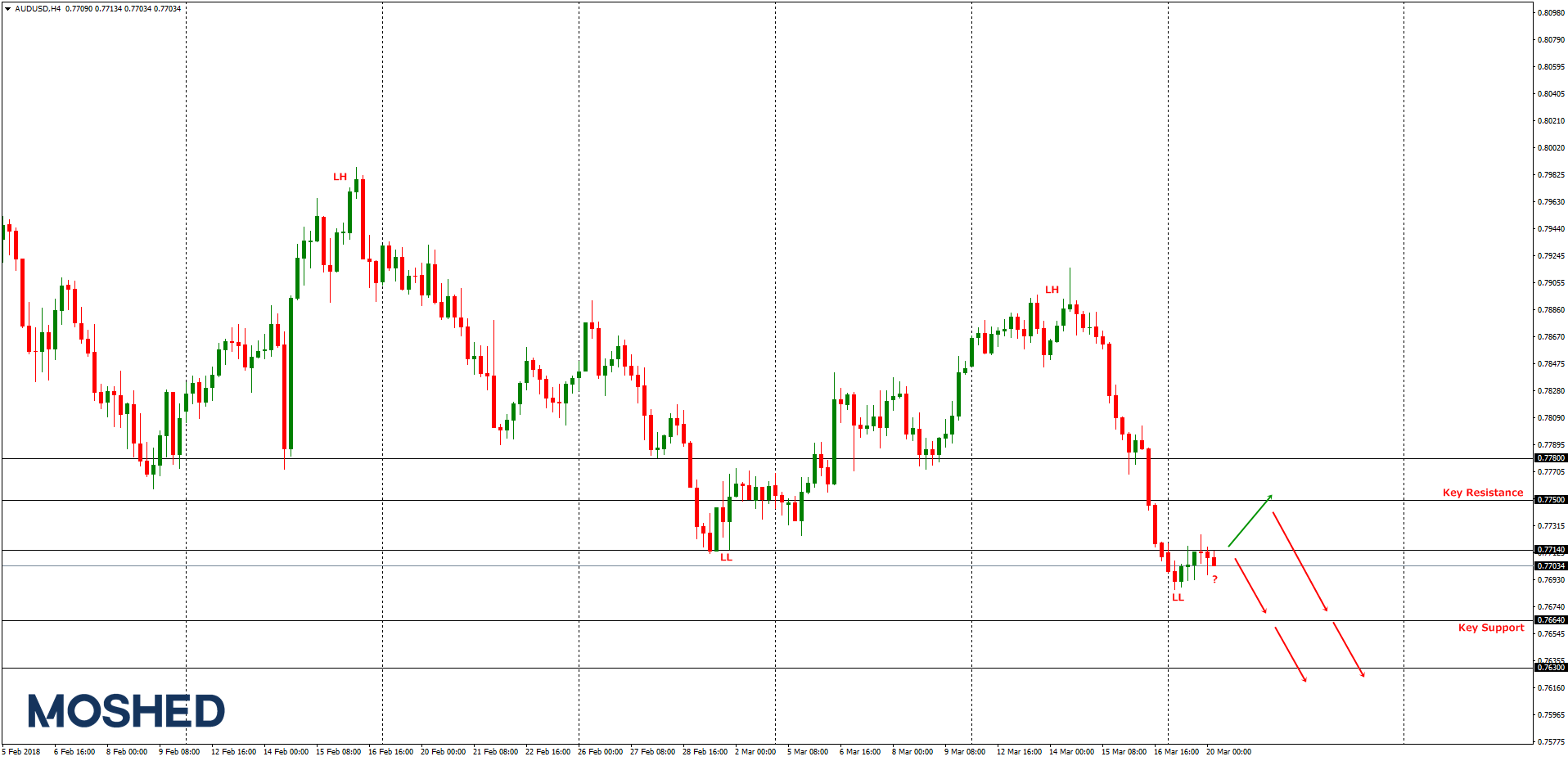The height and width of the screenshot is (761, 1568).
Task: Open the AUDUSD,H4 chart dropdown arrow
Action: tap(7, 7)
